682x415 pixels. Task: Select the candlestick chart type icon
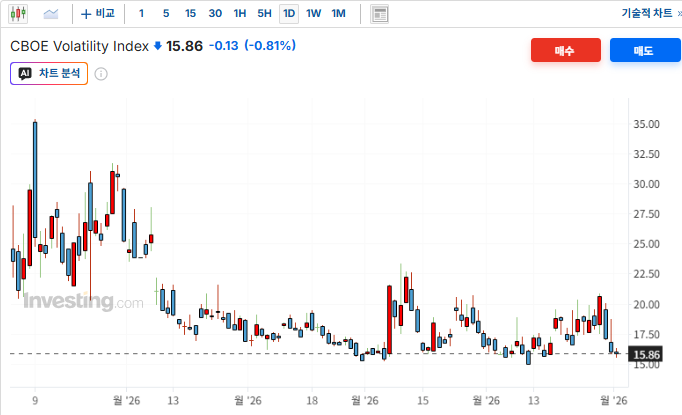point(18,14)
